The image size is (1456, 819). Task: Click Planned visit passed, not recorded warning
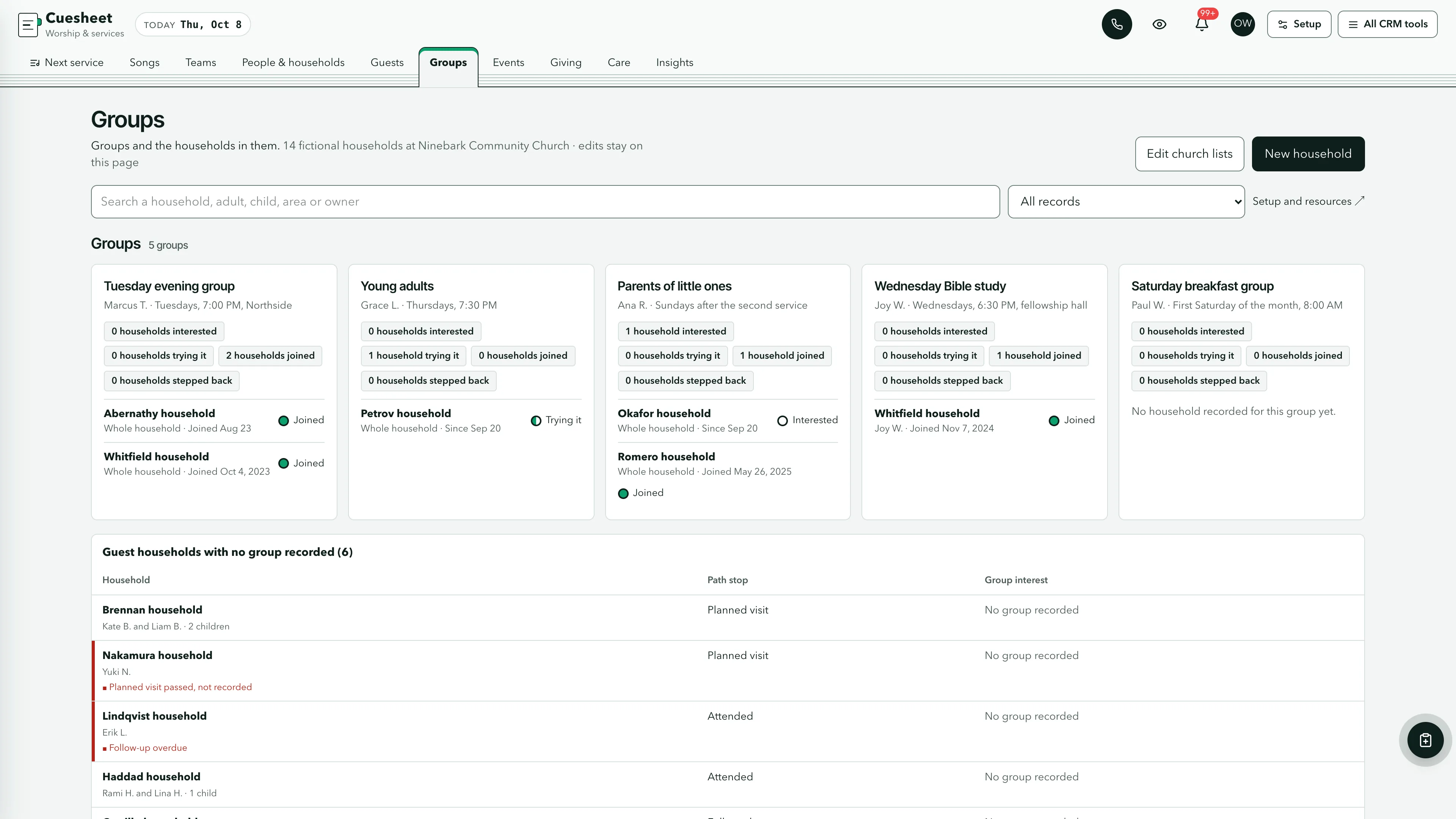[x=177, y=687]
